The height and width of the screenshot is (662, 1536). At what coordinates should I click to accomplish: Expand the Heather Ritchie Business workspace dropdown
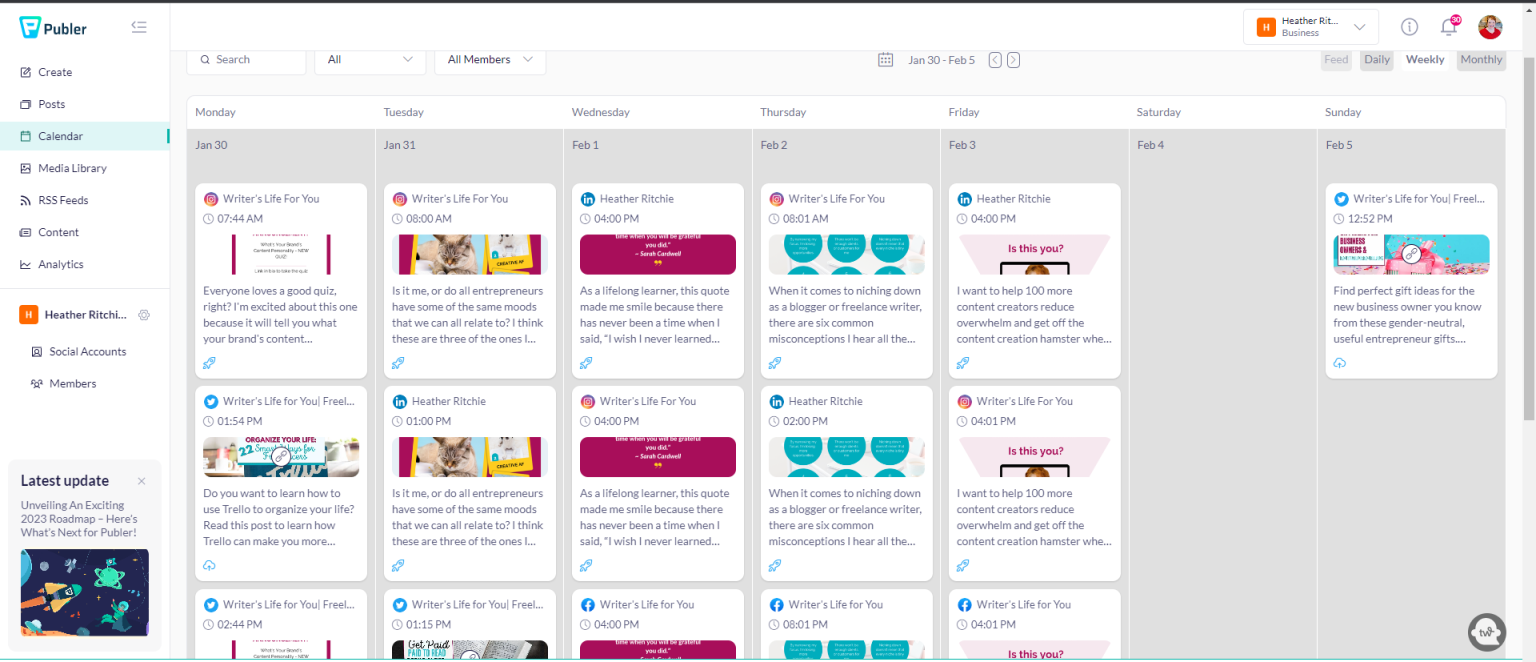click(x=1311, y=26)
